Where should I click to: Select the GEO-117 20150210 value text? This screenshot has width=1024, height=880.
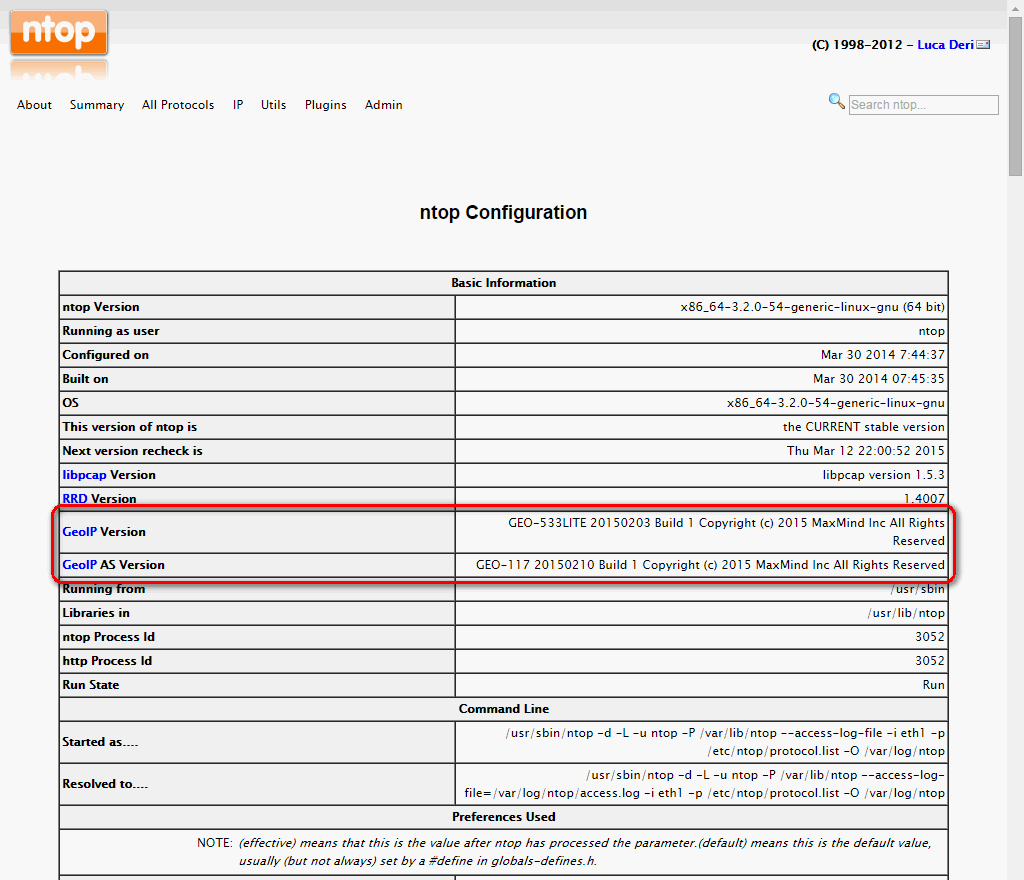710,565
